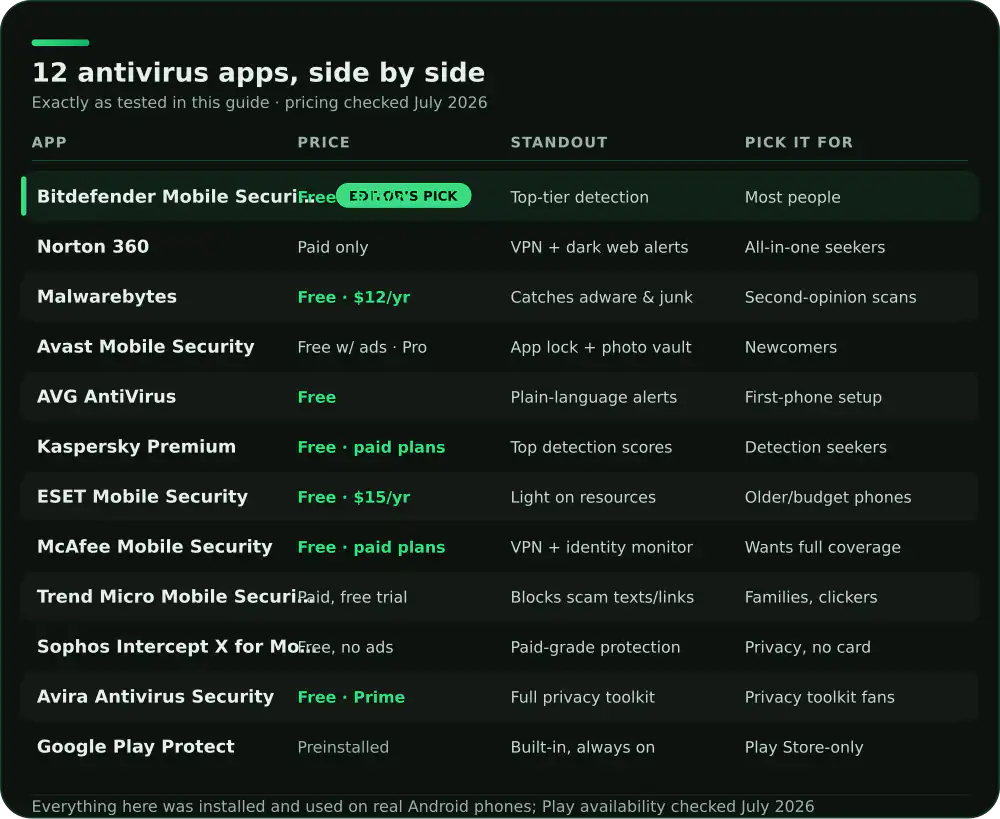Click 'VPN + identity monitor' cell
1000x819 pixels.
coord(602,547)
